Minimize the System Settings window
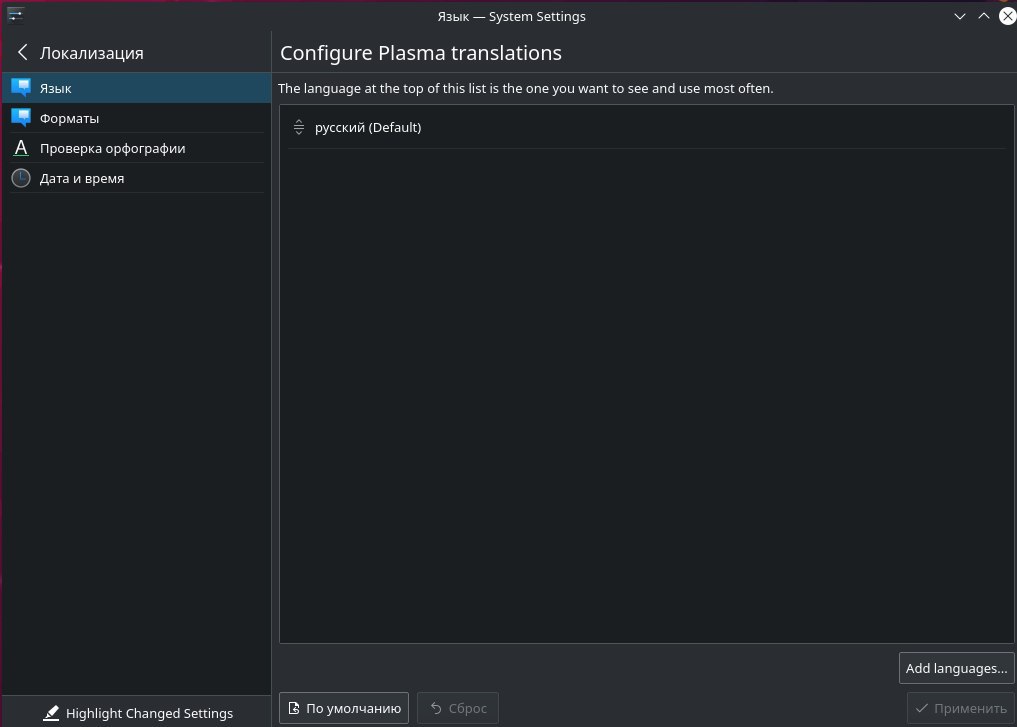The width and height of the screenshot is (1017, 727). 959,16
